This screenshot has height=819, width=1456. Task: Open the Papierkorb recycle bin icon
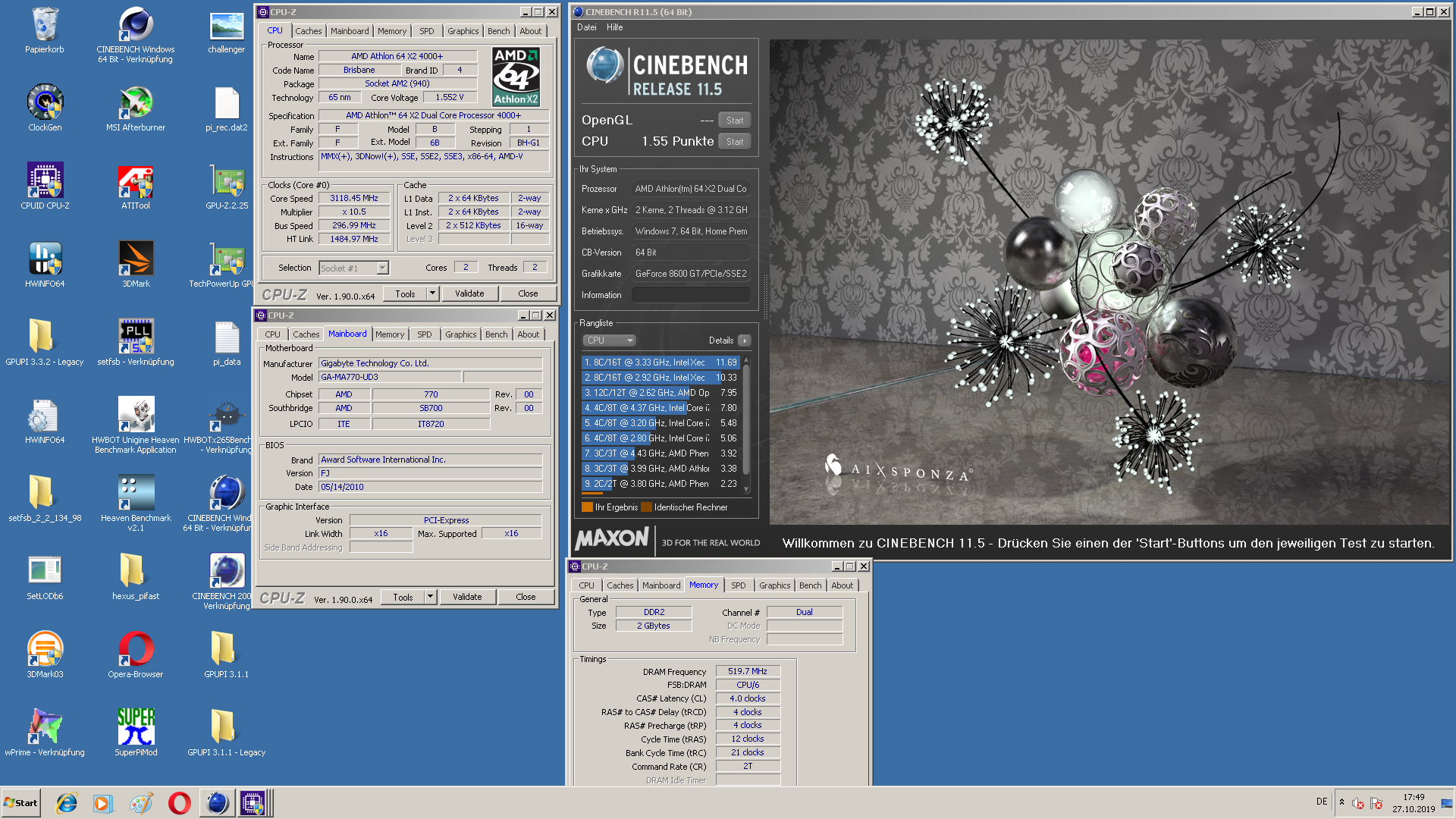(45, 30)
